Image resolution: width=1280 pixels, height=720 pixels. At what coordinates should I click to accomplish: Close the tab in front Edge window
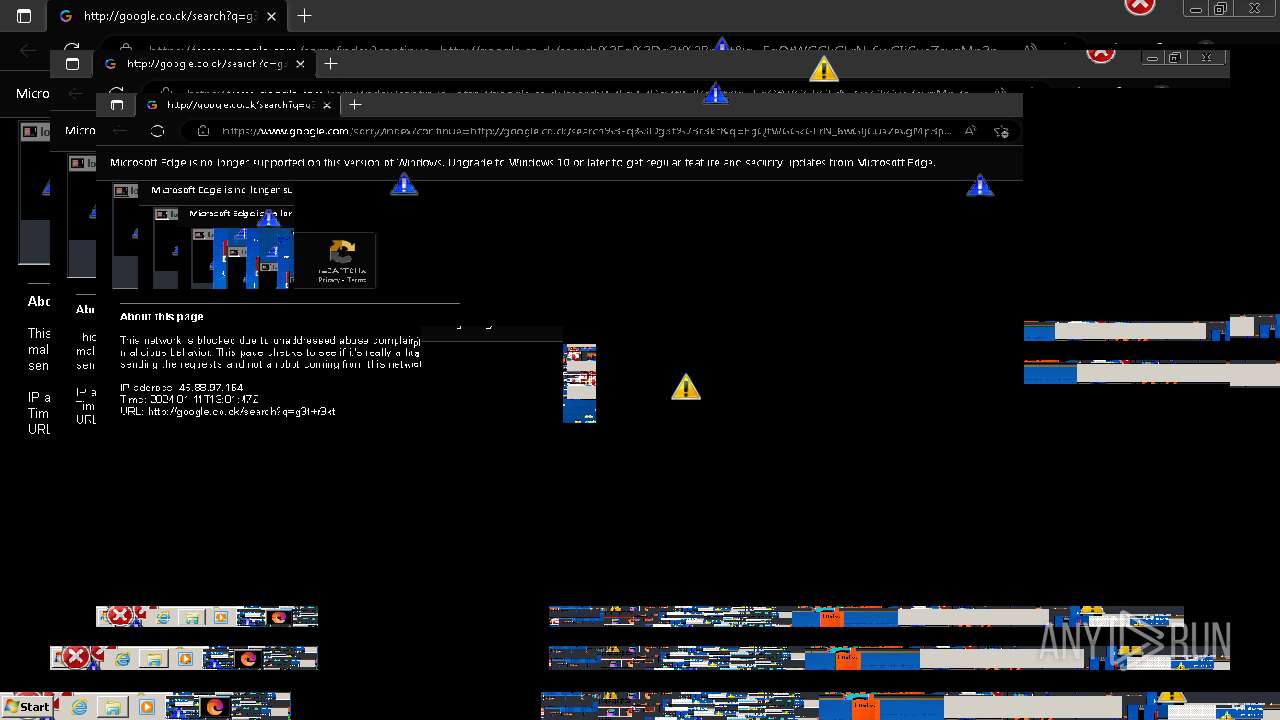point(326,105)
